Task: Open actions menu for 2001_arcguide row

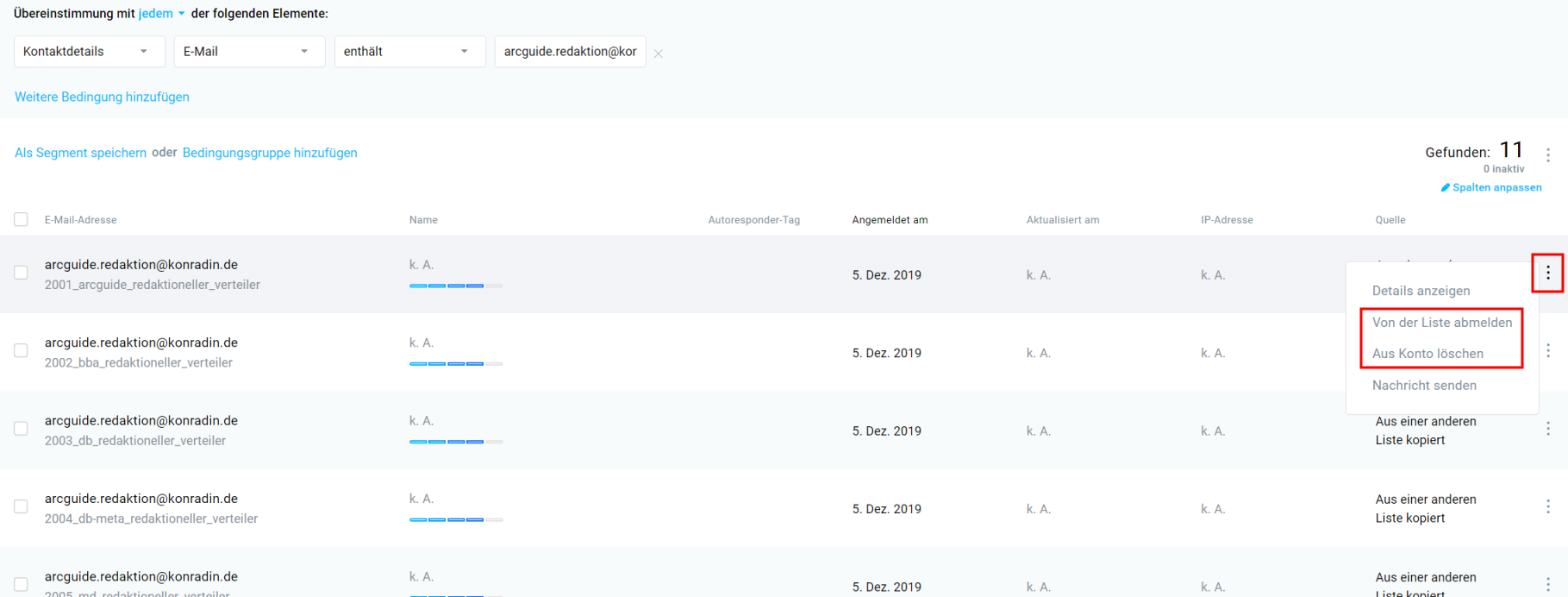Action: [1547, 273]
